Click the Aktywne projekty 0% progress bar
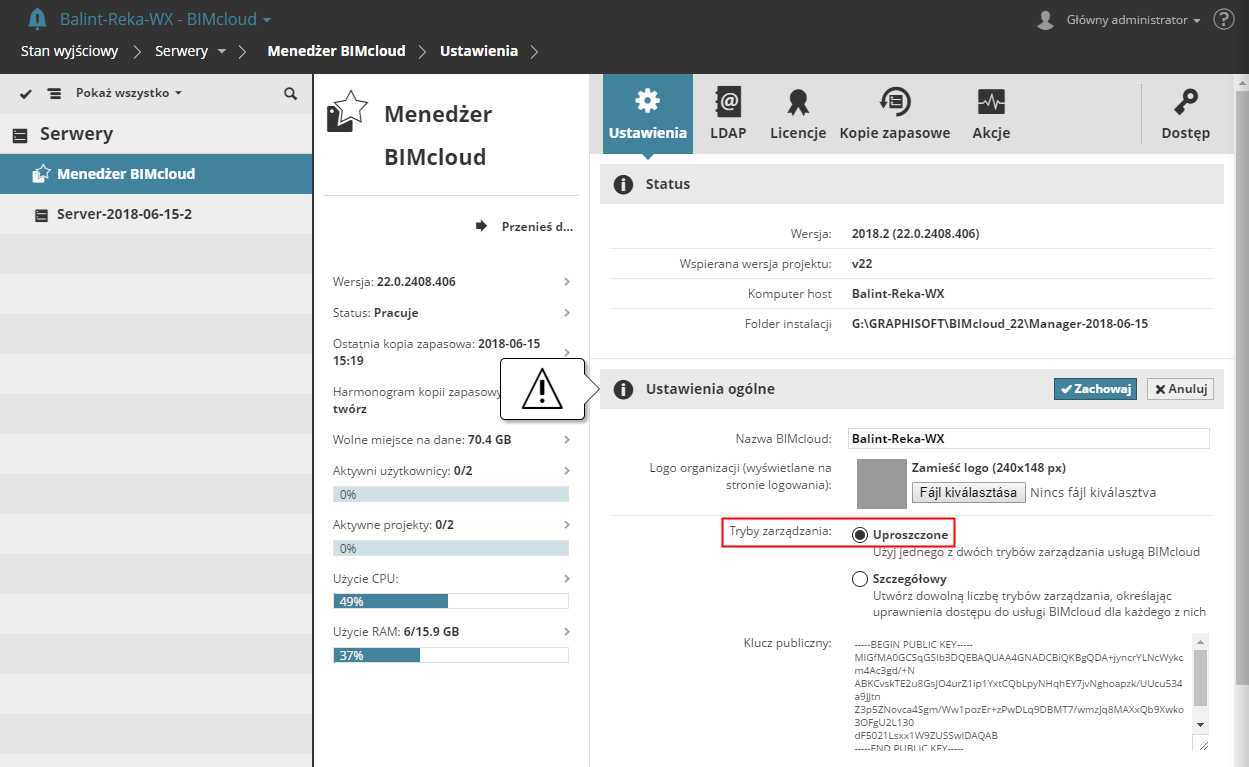 click(451, 548)
